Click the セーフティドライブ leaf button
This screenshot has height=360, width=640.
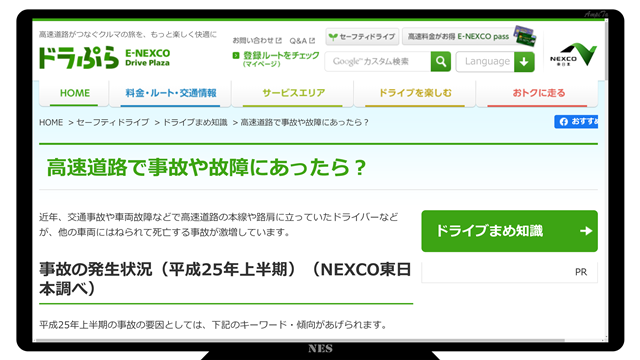click(362, 37)
